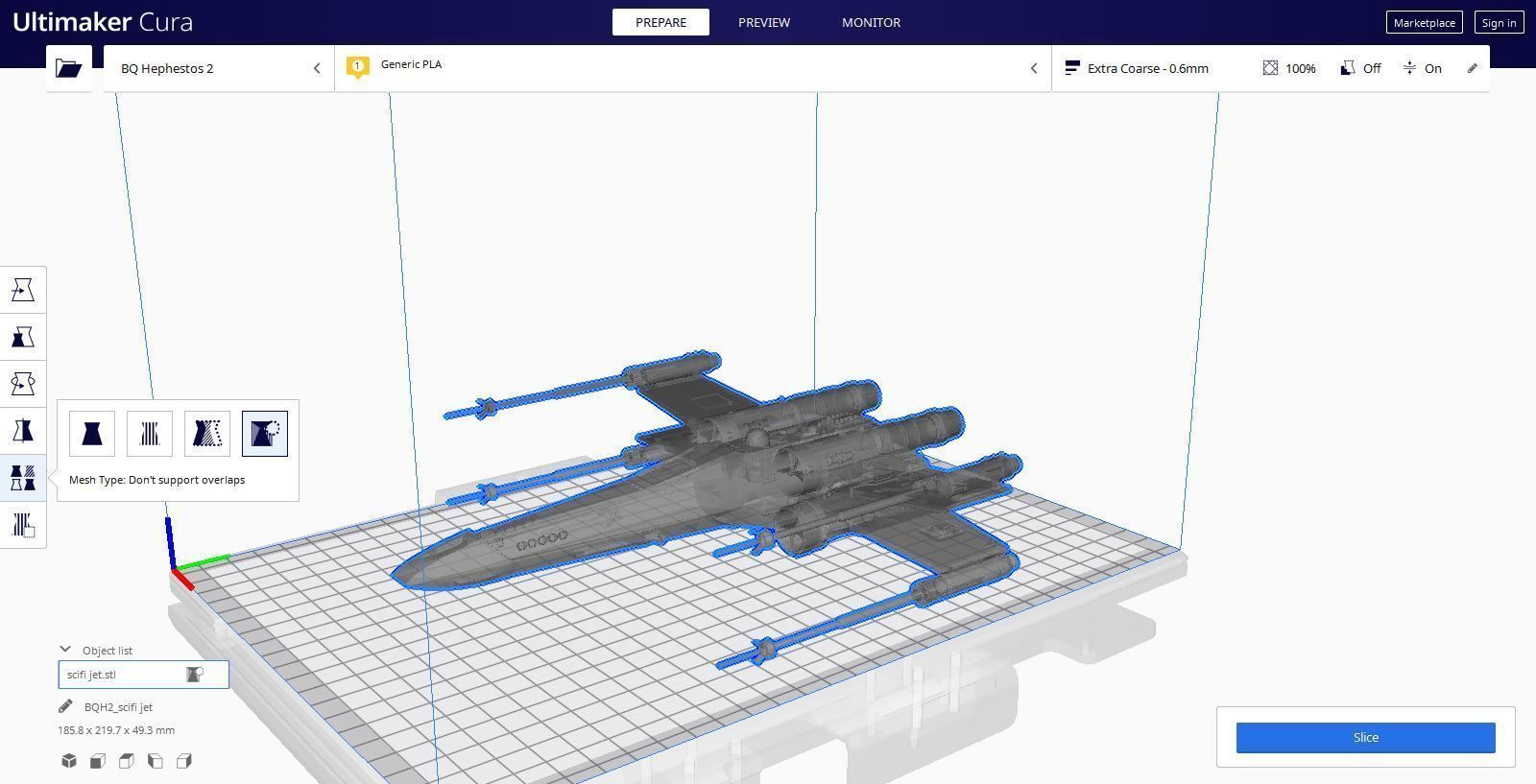Image resolution: width=1536 pixels, height=784 pixels.
Task: Click extruder 1 material badge icon
Action: click(358, 67)
